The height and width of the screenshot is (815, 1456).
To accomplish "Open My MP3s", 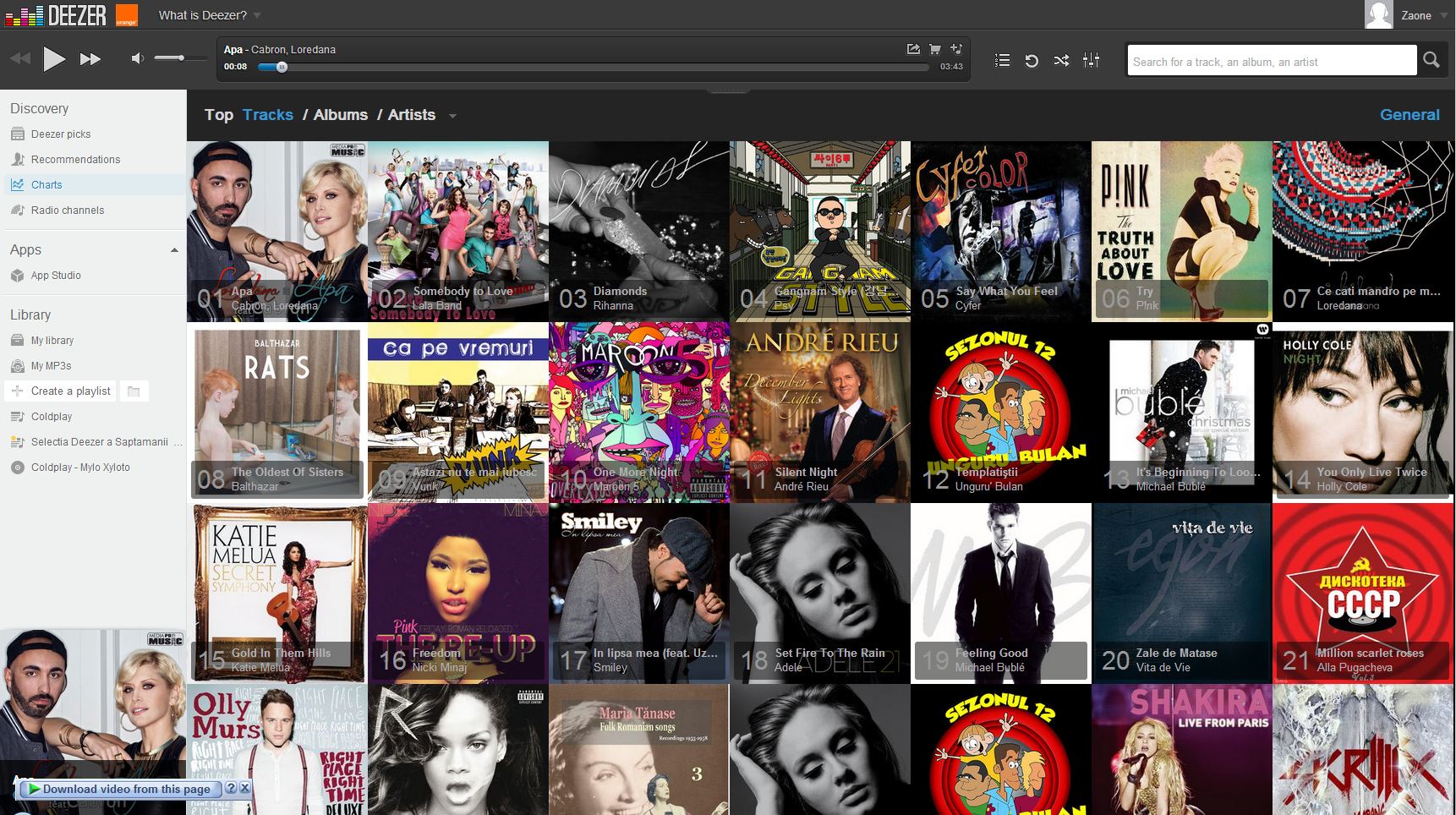I will (51, 365).
